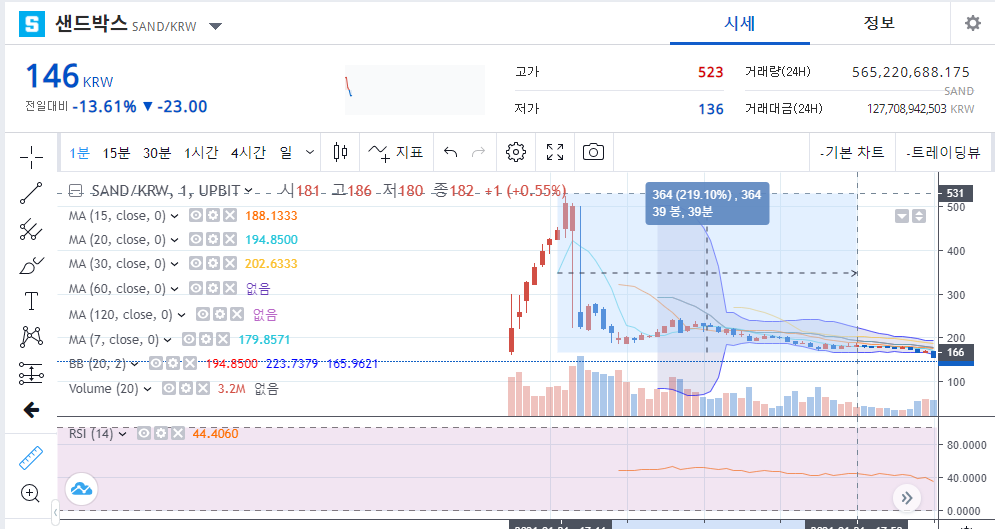Select the pitchfork drawing tool

[31, 230]
